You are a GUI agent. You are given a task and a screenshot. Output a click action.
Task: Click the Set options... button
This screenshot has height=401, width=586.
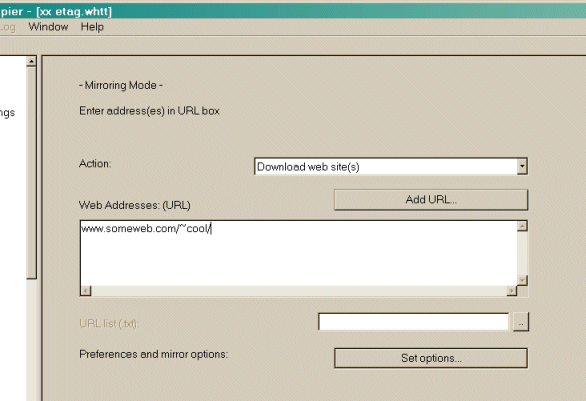pos(431,358)
